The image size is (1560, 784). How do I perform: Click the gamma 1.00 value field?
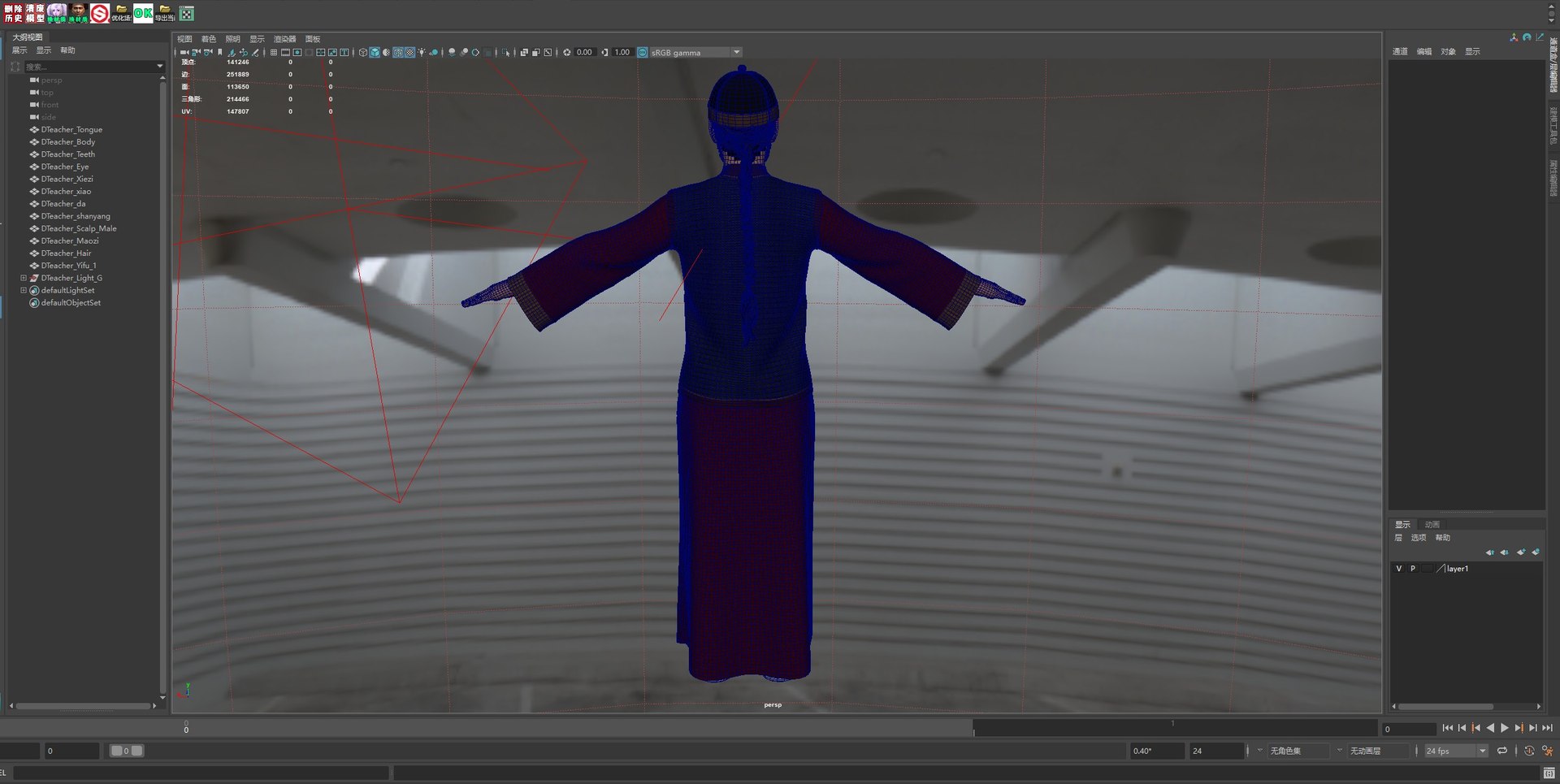[x=622, y=53]
